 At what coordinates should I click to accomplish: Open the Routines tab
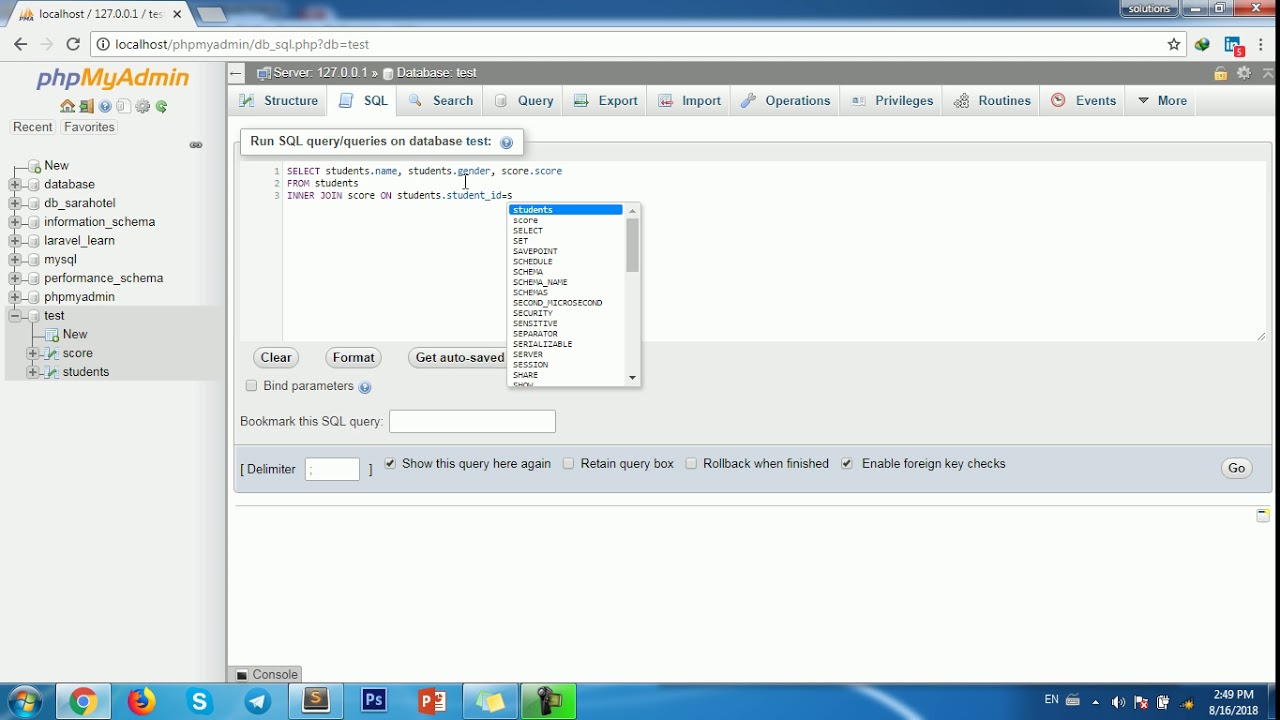click(x=992, y=101)
